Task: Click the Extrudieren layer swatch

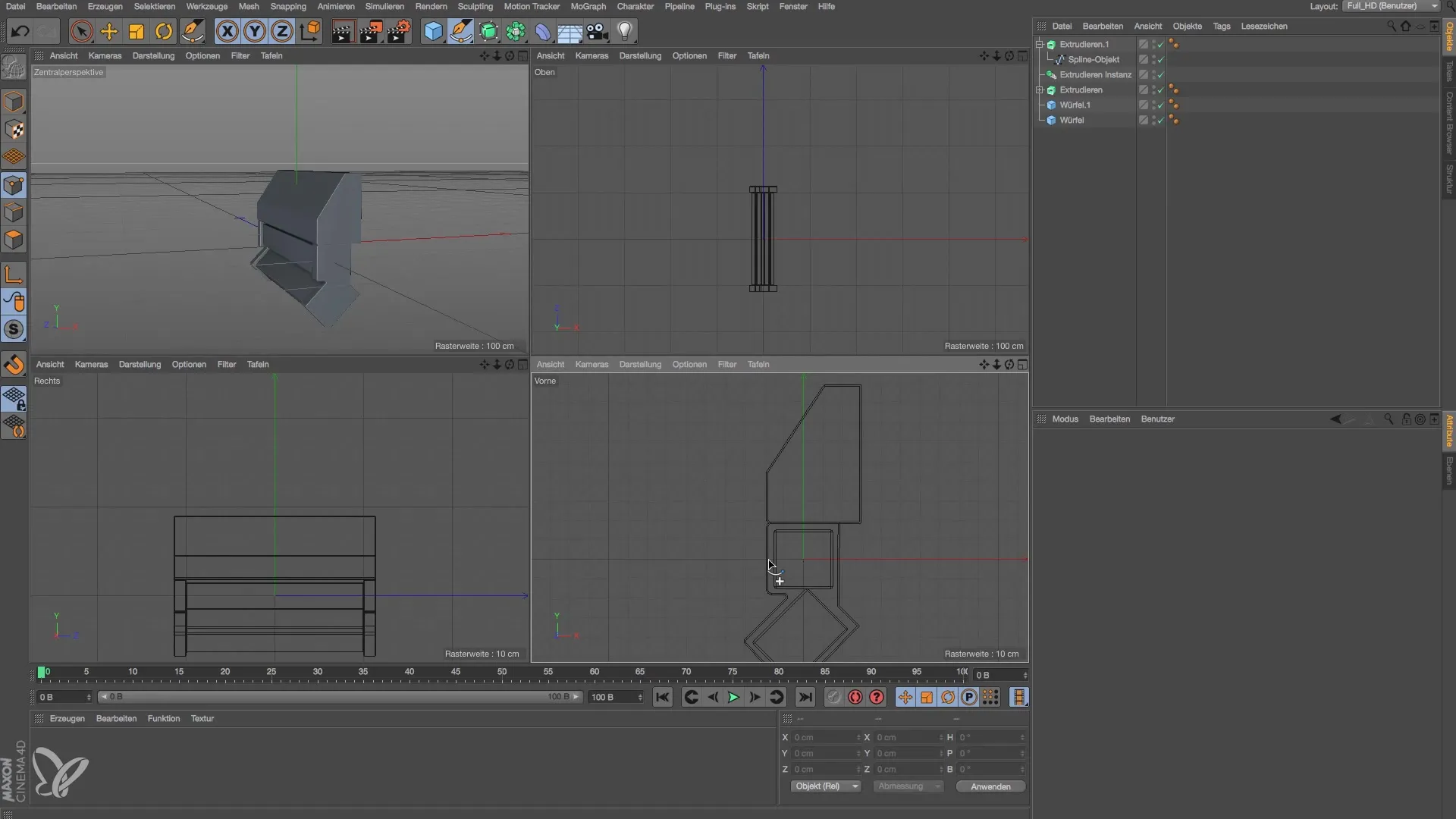Action: click(x=1144, y=89)
